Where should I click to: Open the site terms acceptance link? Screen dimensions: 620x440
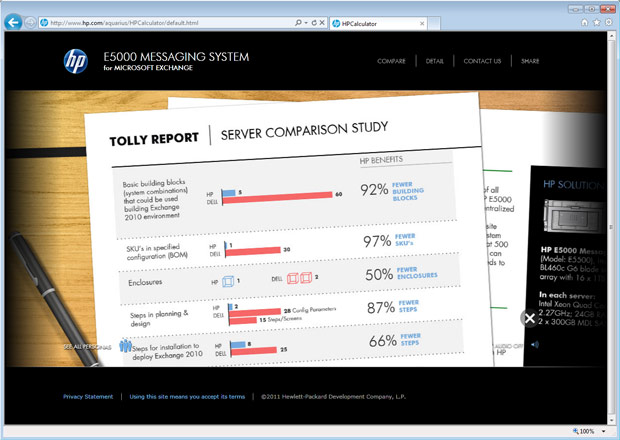187,397
